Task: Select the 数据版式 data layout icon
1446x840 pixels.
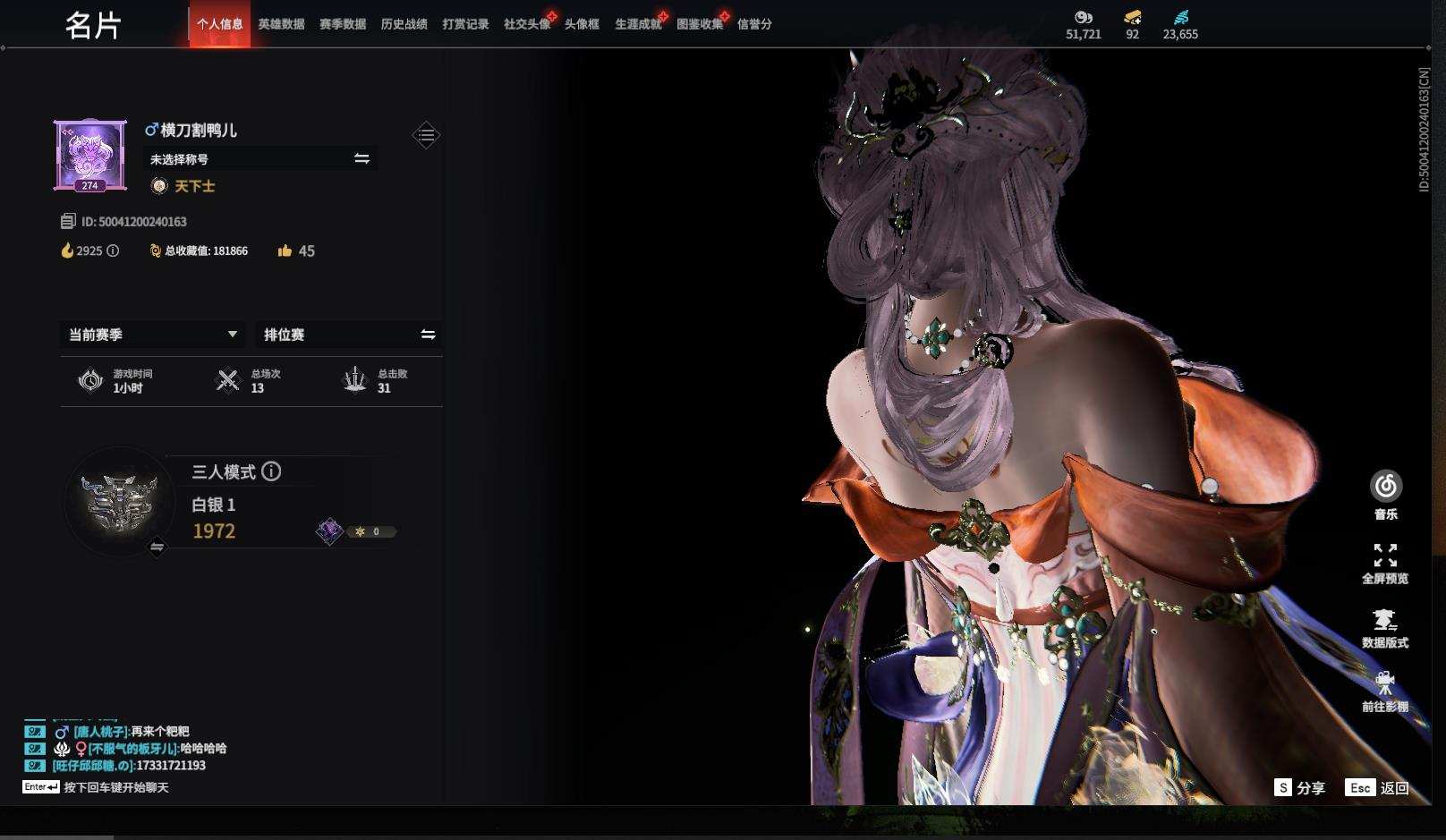Action: (1384, 620)
